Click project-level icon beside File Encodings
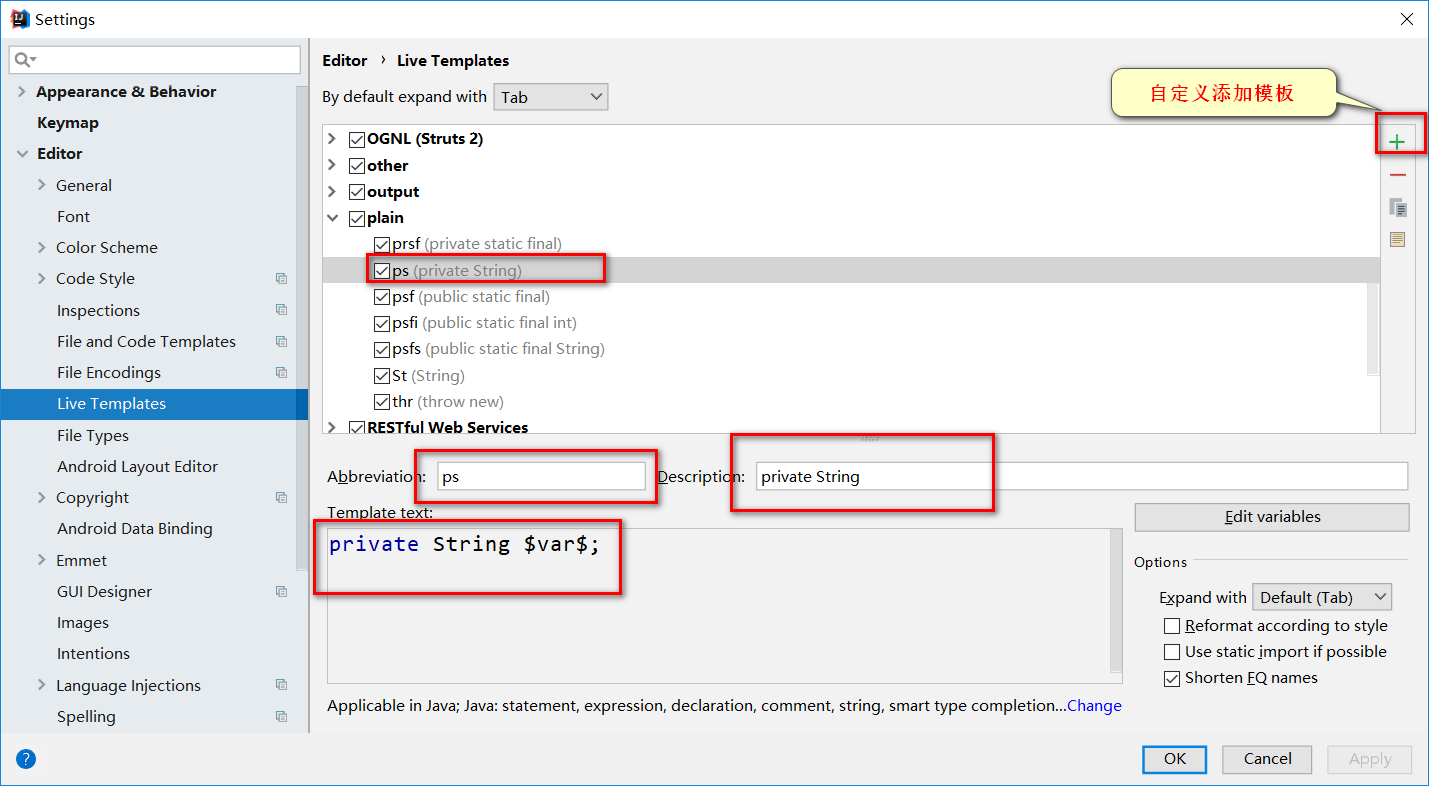 [281, 373]
